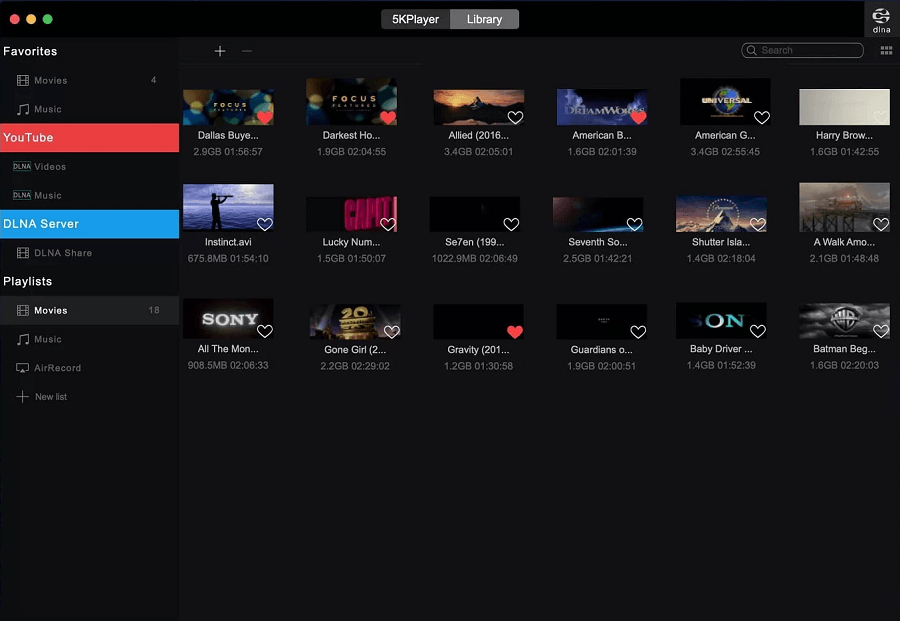Favorite Seventh So... using the heart
The width and height of the screenshot is (900, 621).
[x=634, y=224]
